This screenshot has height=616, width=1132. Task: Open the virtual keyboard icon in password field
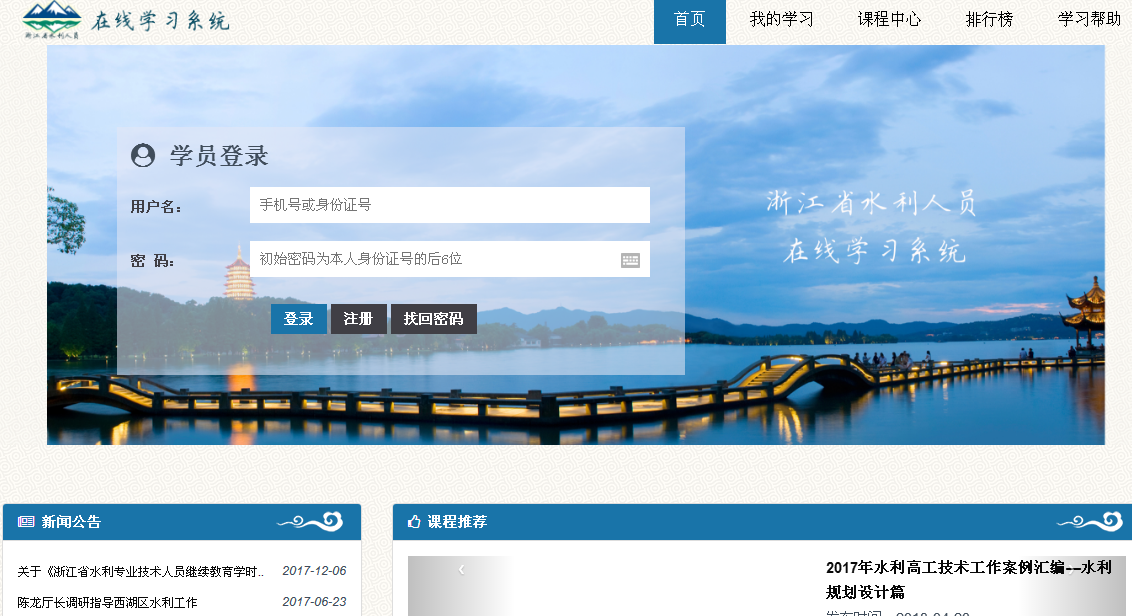(x=630, y=260)
